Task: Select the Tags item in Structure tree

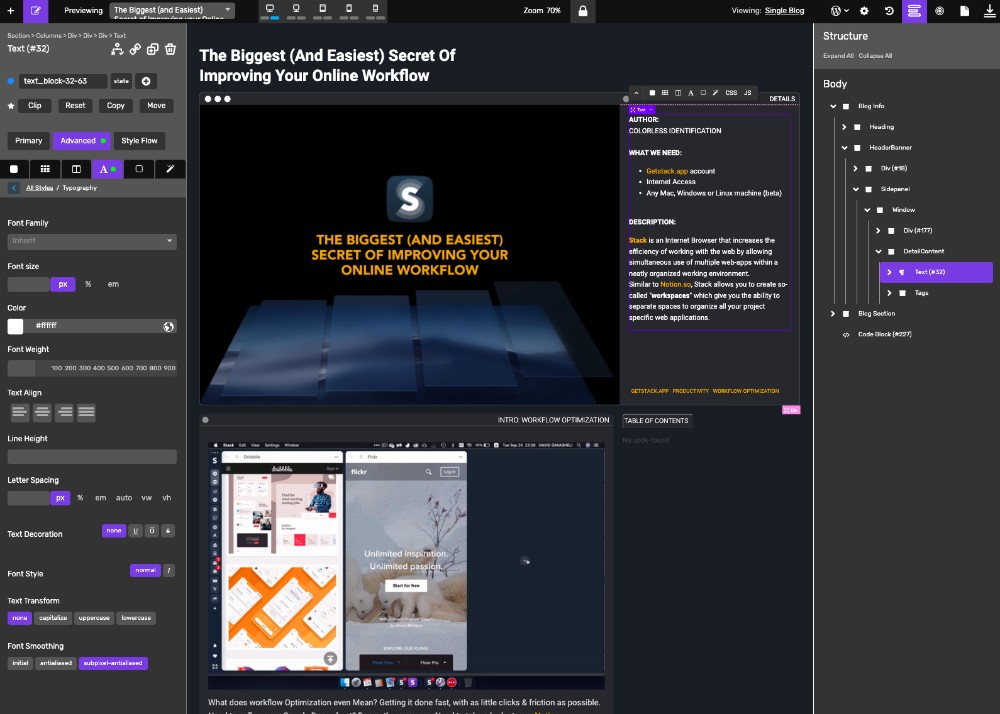Action: pyautogui.click(x=922, y=293)
